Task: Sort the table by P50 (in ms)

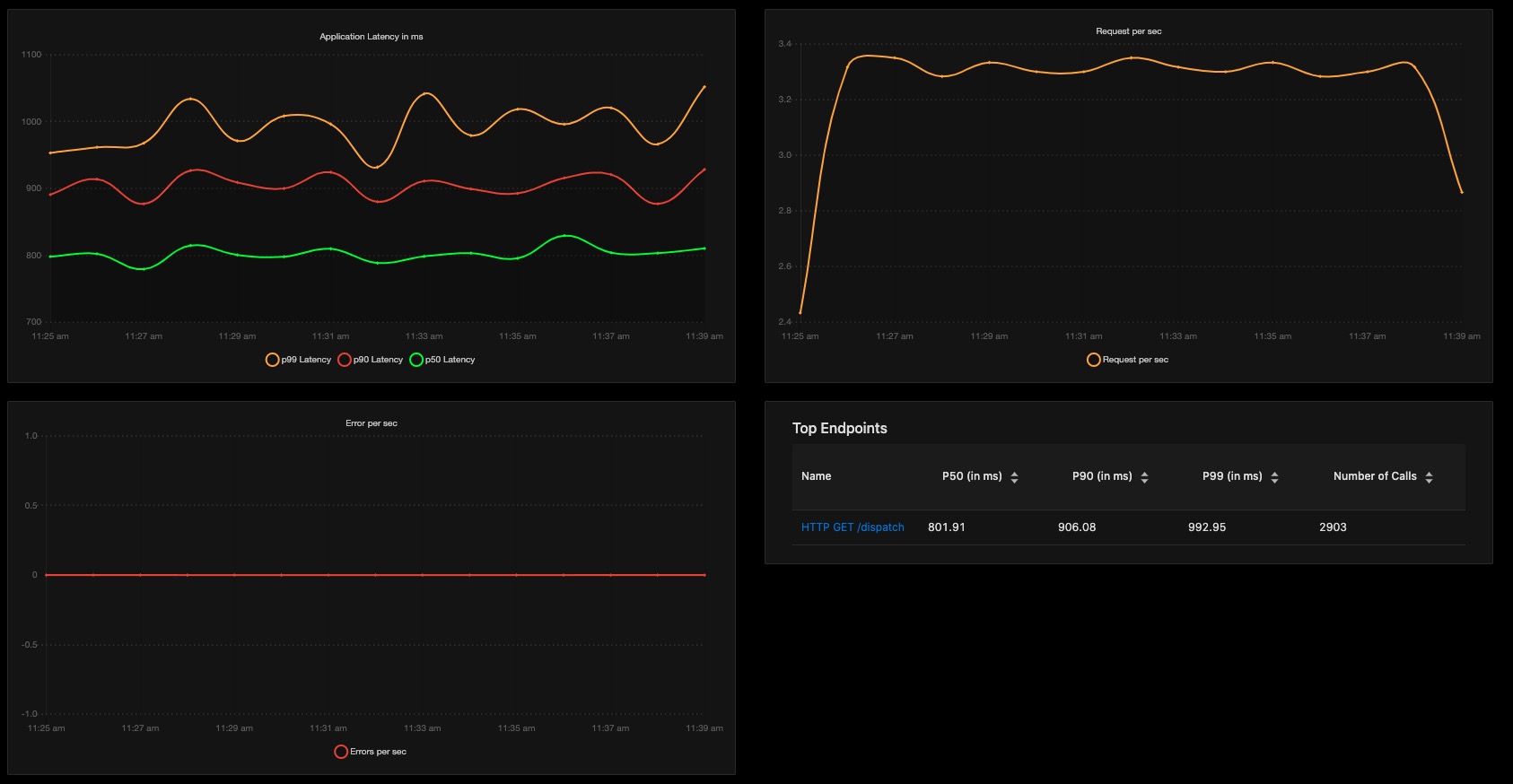Action: tap(1014, 477)
